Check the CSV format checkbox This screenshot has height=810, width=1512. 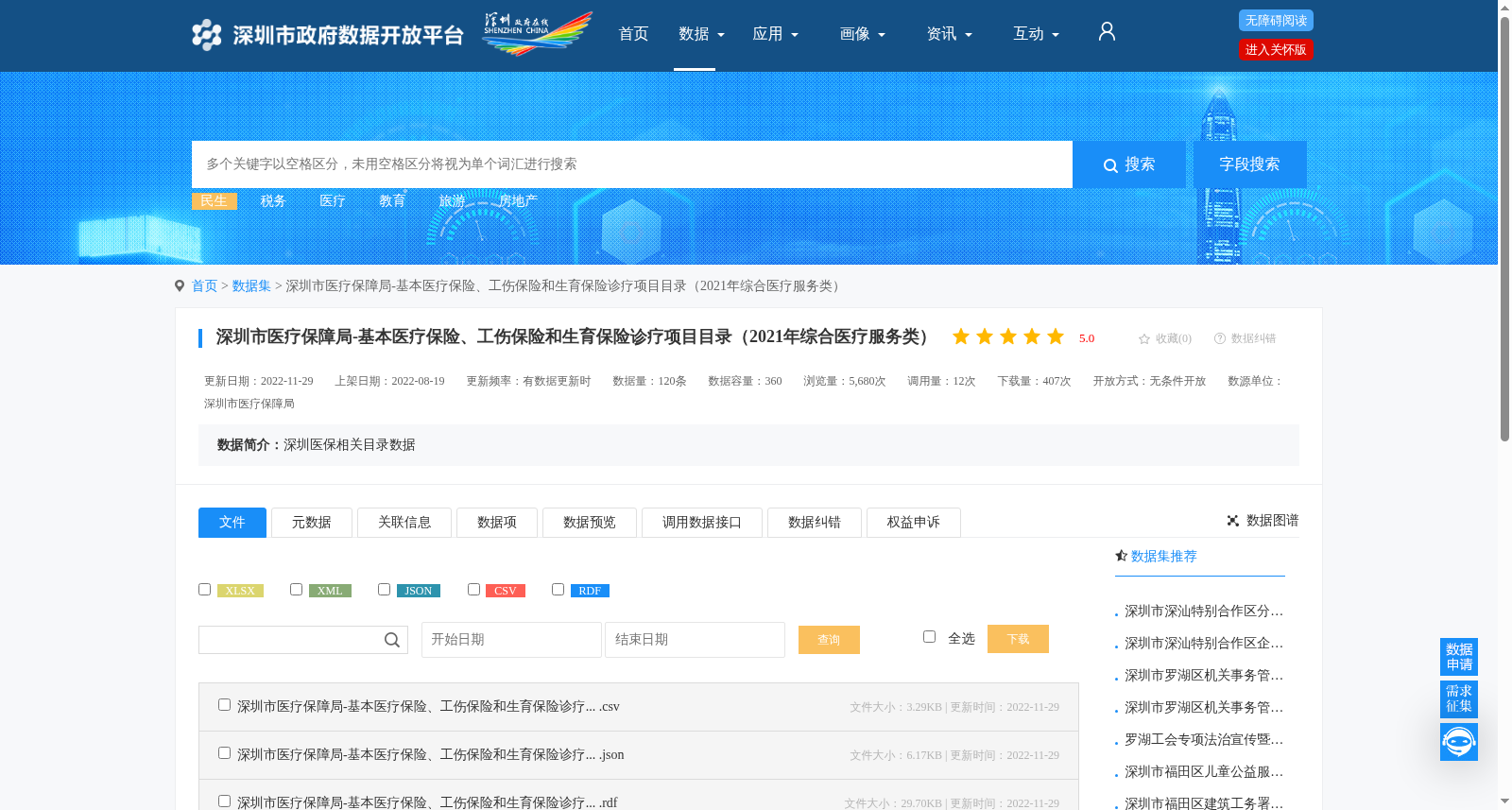point(473,590)
